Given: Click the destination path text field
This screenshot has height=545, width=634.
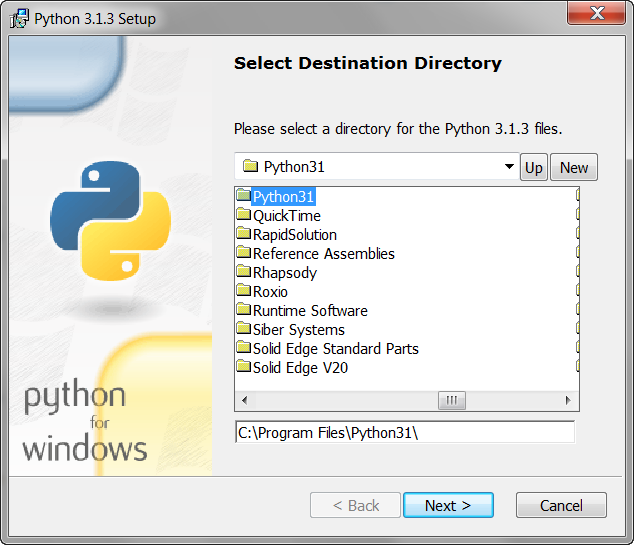Looking at the screenshot, I should pos(405,433).
